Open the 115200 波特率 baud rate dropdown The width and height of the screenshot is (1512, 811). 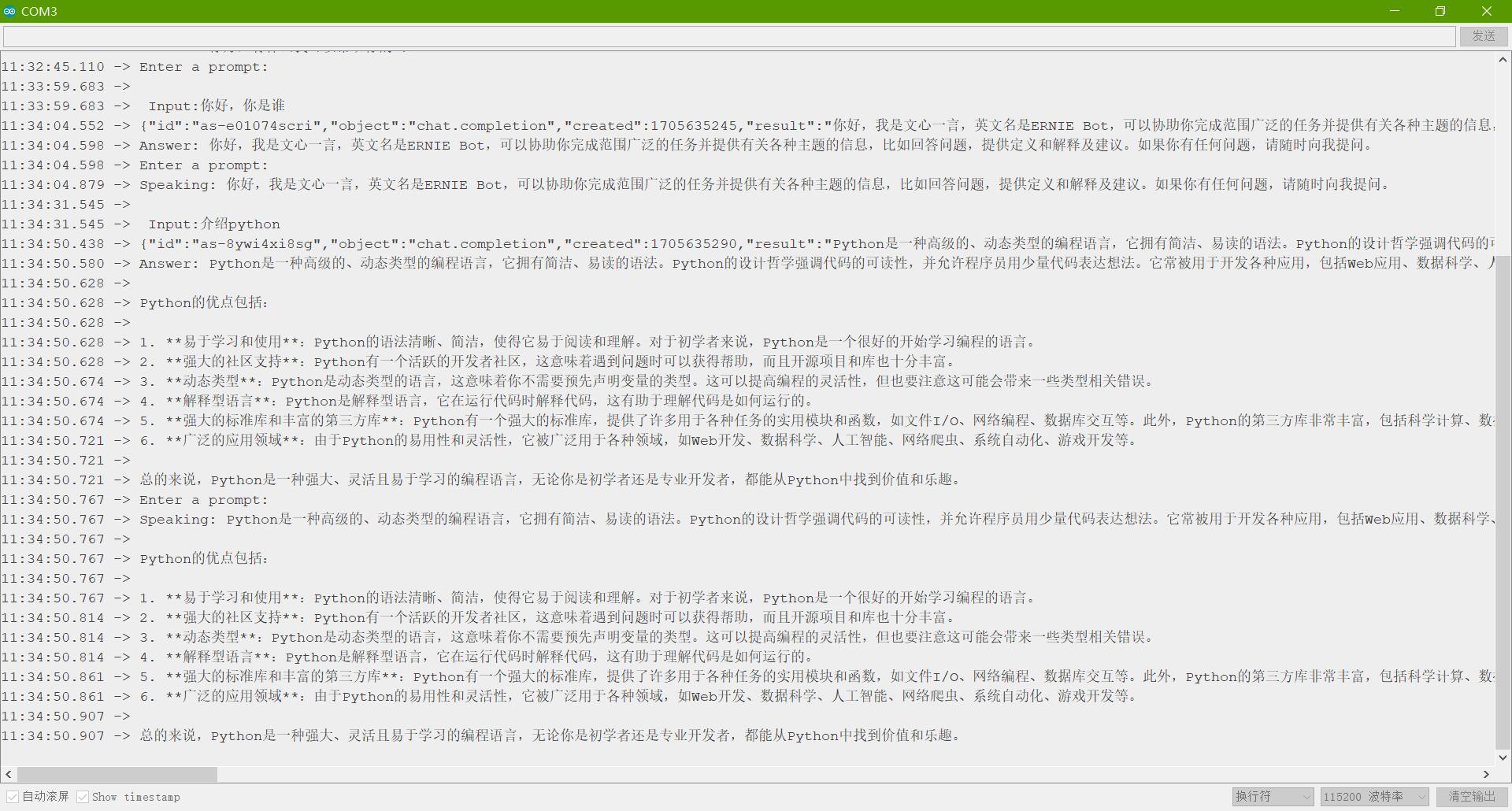coord(1375,797)
